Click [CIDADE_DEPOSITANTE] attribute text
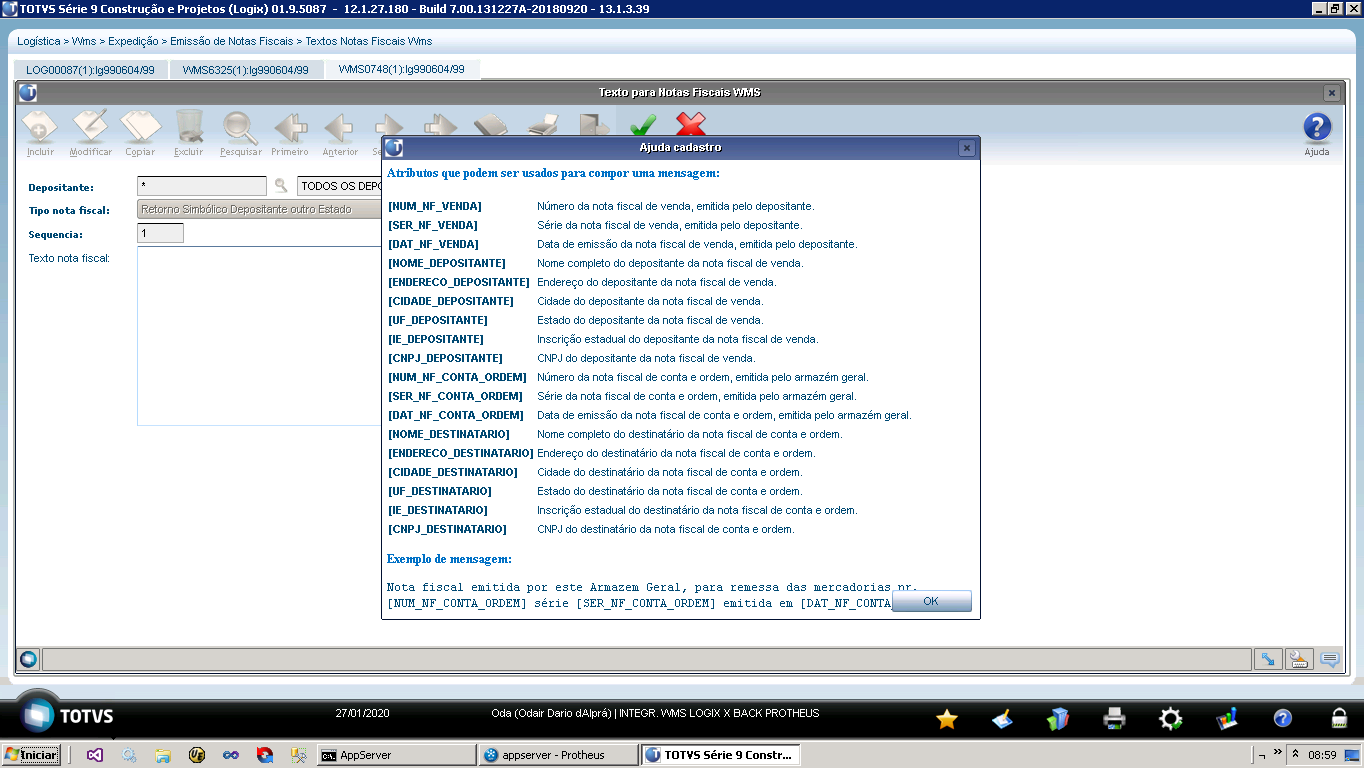This screenshot has width=1364, height=768. (x=450, y=301)
